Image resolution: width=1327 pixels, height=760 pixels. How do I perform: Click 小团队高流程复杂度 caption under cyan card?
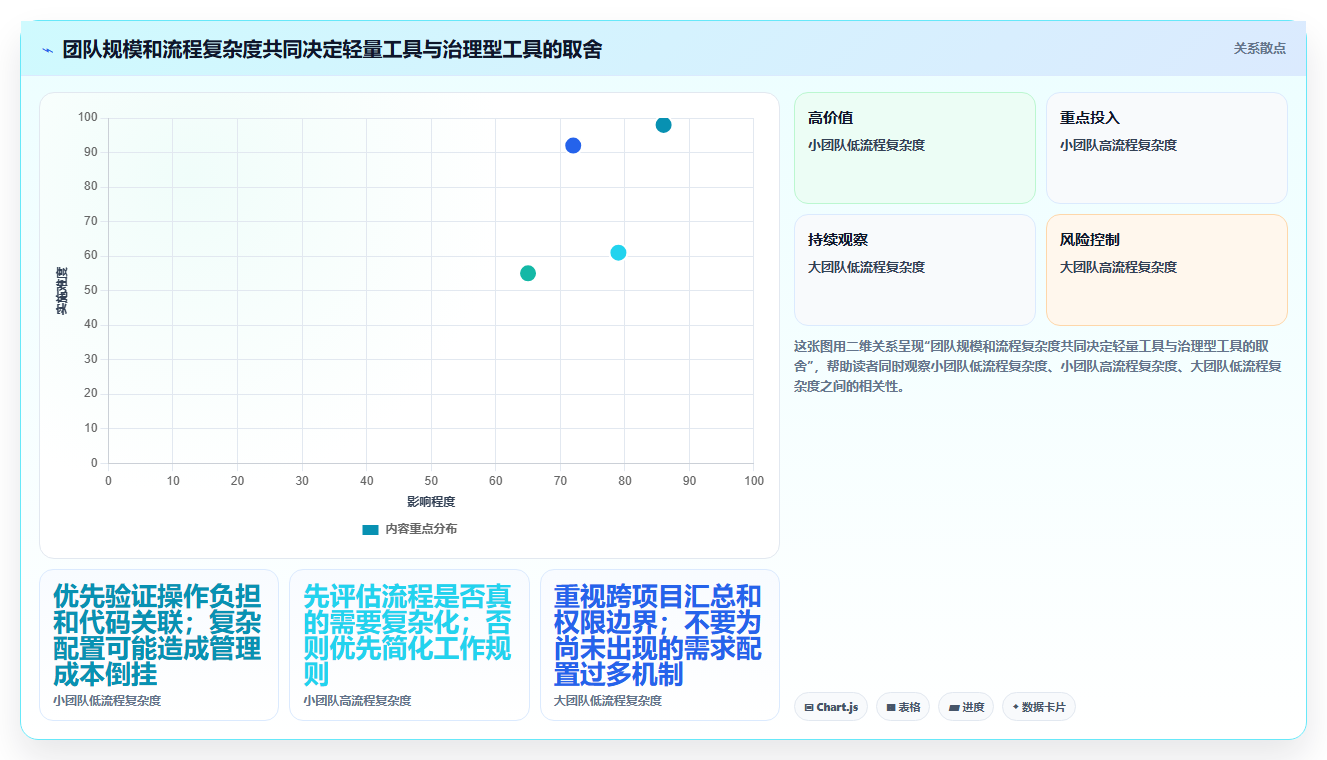357,701
